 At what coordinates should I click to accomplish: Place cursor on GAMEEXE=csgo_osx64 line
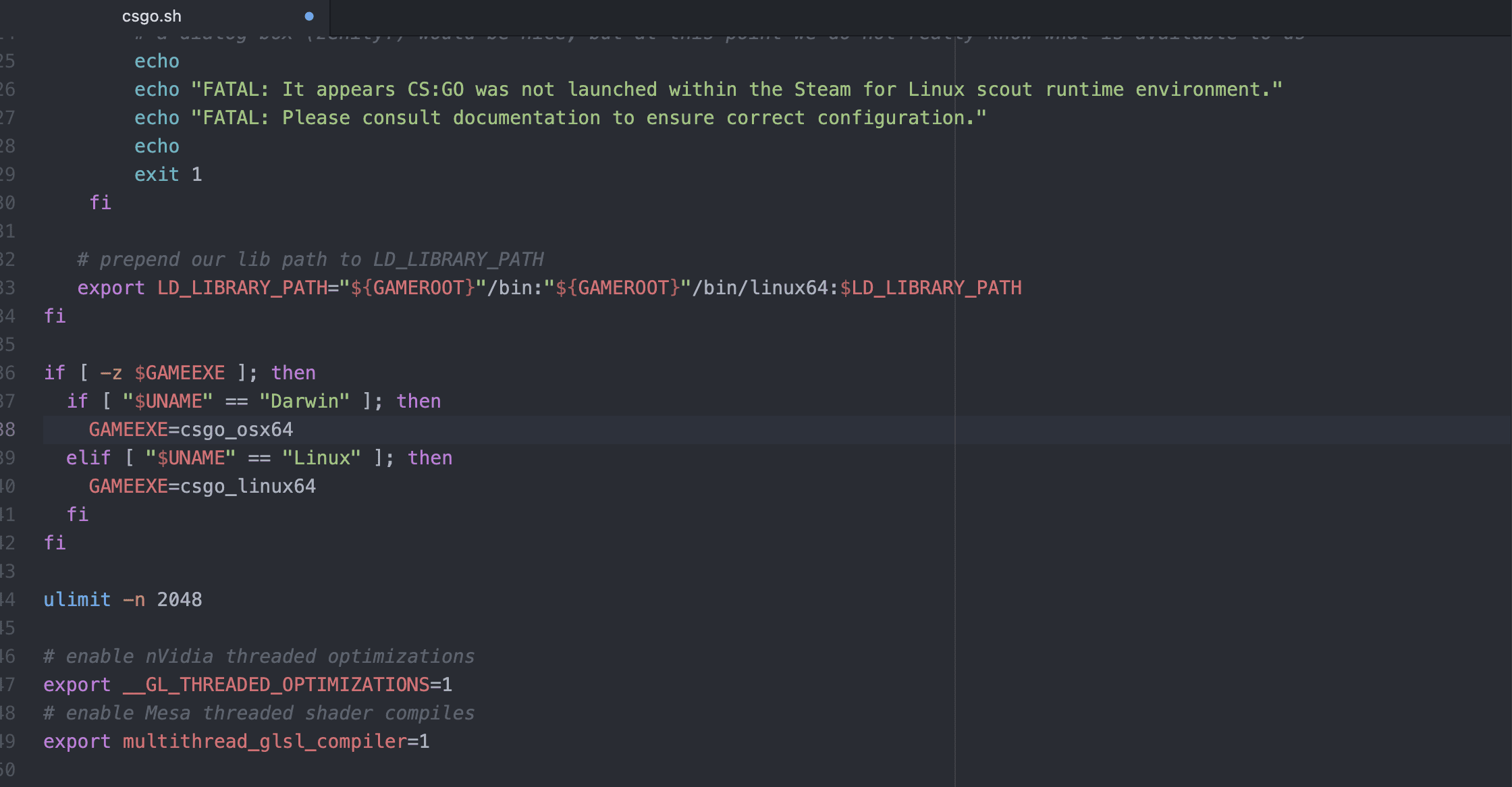[x=191, y=430]
